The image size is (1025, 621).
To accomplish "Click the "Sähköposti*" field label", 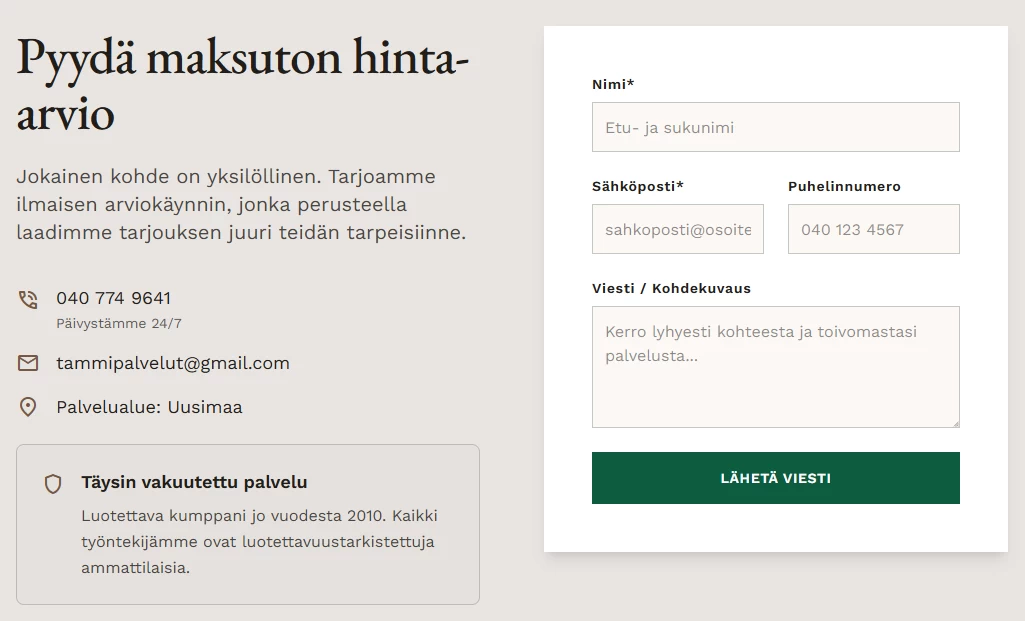I will click(x=637, y=186).
